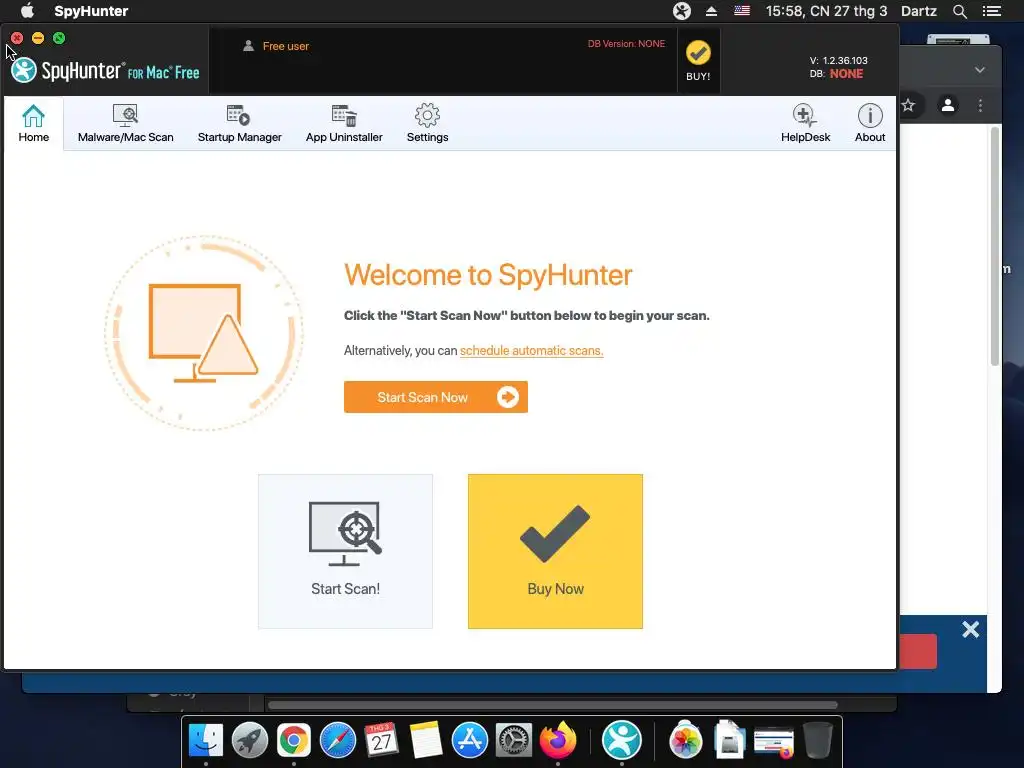Click the DB Version: NONE text
The height and width of the screenshot is (768, 1024).
click(x=626, y=44)
